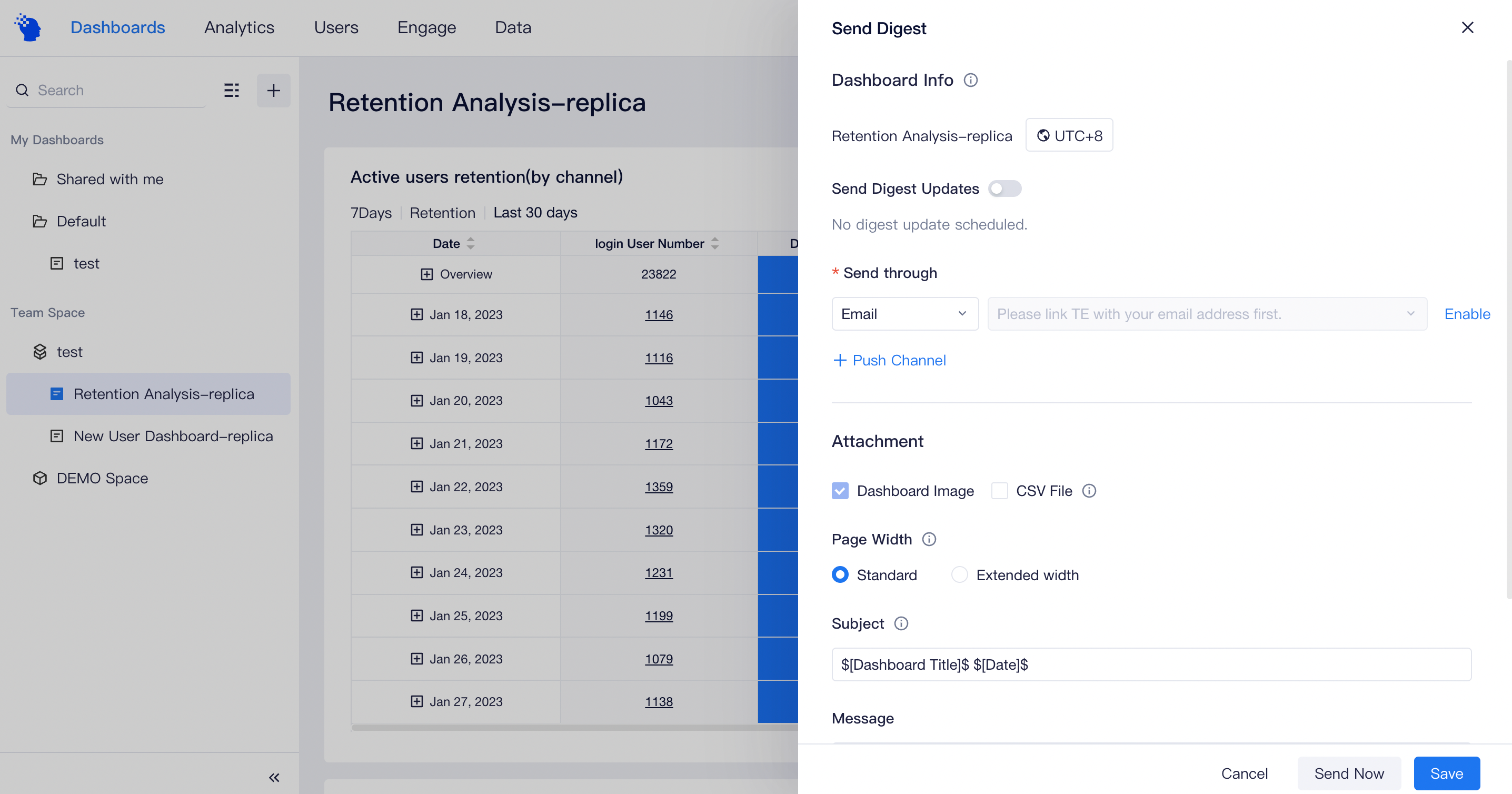Screen dimensions: 1512x794
Task: Click the Send Now button
Action: click(x=1349, y=773)
